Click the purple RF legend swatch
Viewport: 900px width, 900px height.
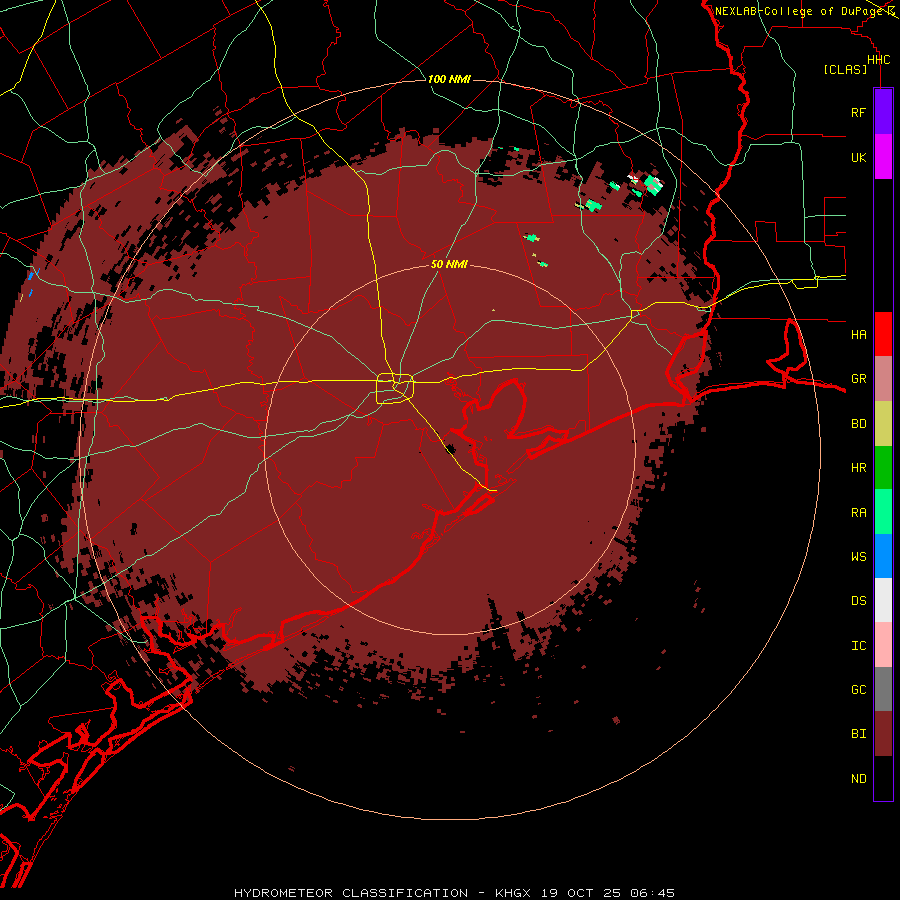point(883,112)
